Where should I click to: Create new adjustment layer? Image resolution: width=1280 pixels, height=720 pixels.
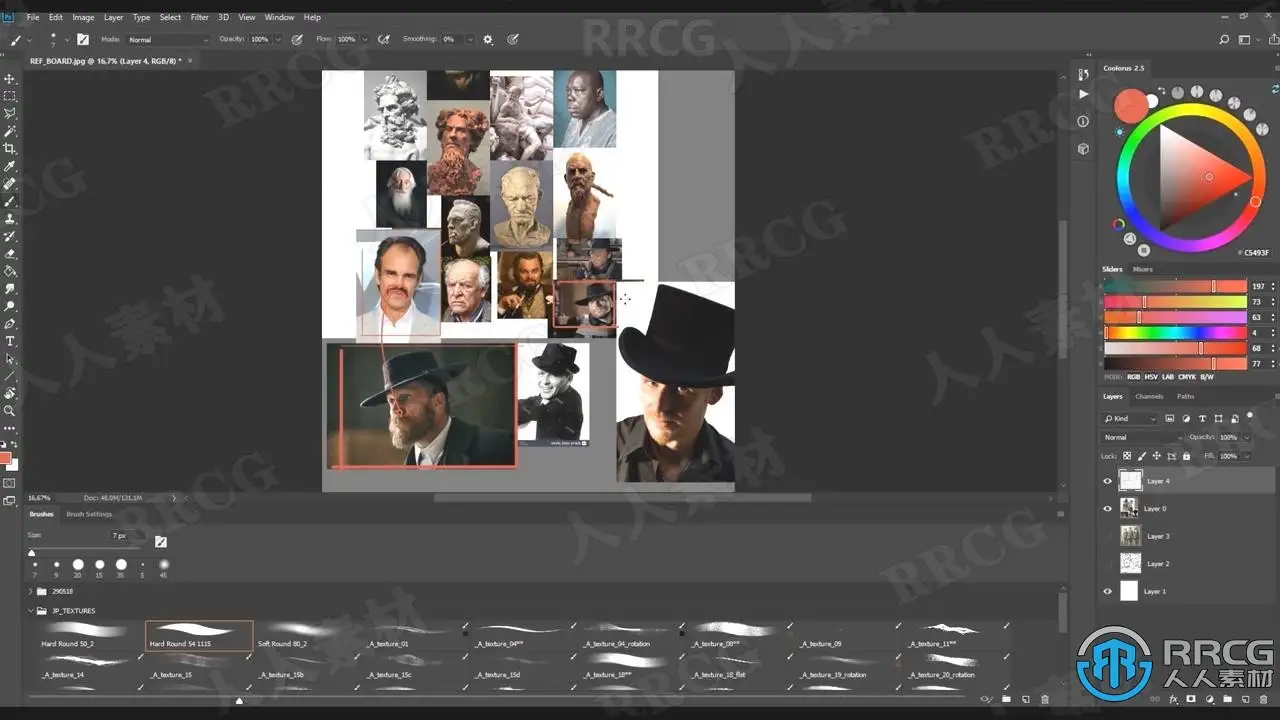tap(1209, 699)
